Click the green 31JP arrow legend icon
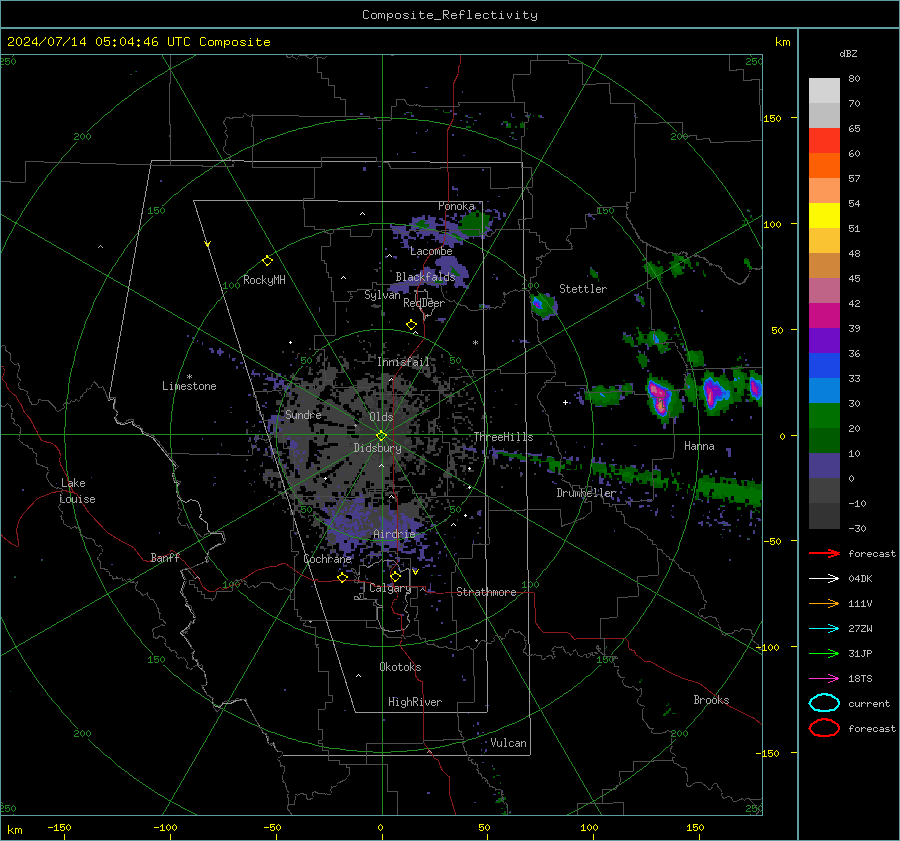 pos(824,653)
